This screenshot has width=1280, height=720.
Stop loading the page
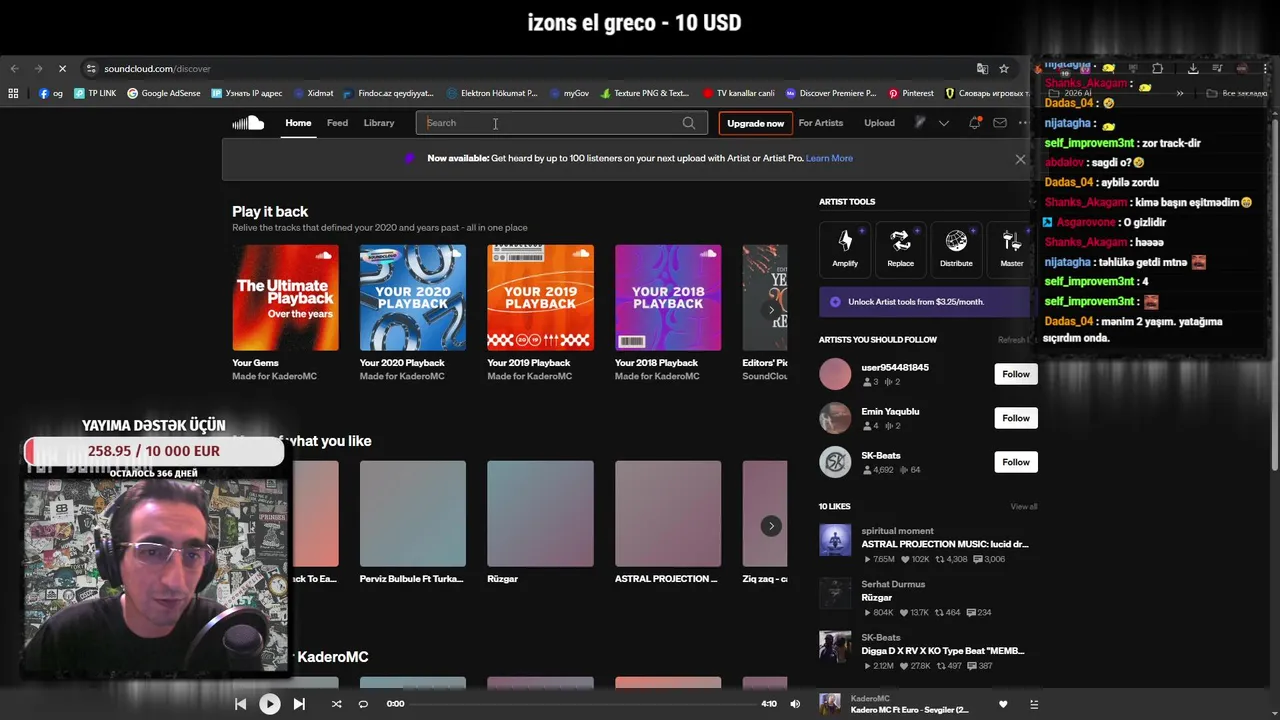(x=62, y=69)
